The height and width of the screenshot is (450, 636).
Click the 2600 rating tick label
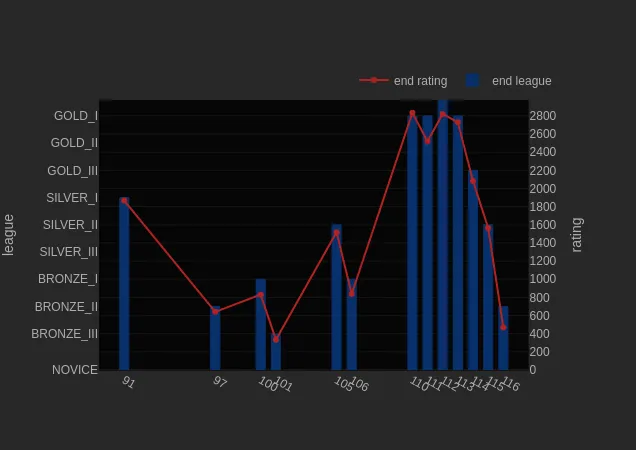[543, 133]
